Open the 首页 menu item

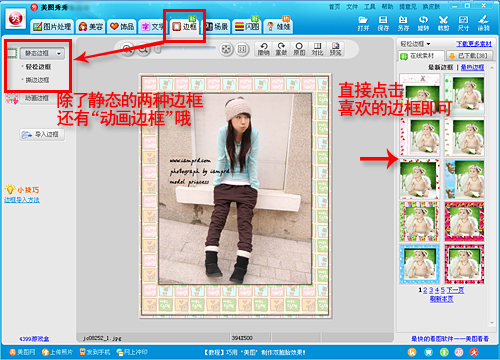[x=335, y=7]
